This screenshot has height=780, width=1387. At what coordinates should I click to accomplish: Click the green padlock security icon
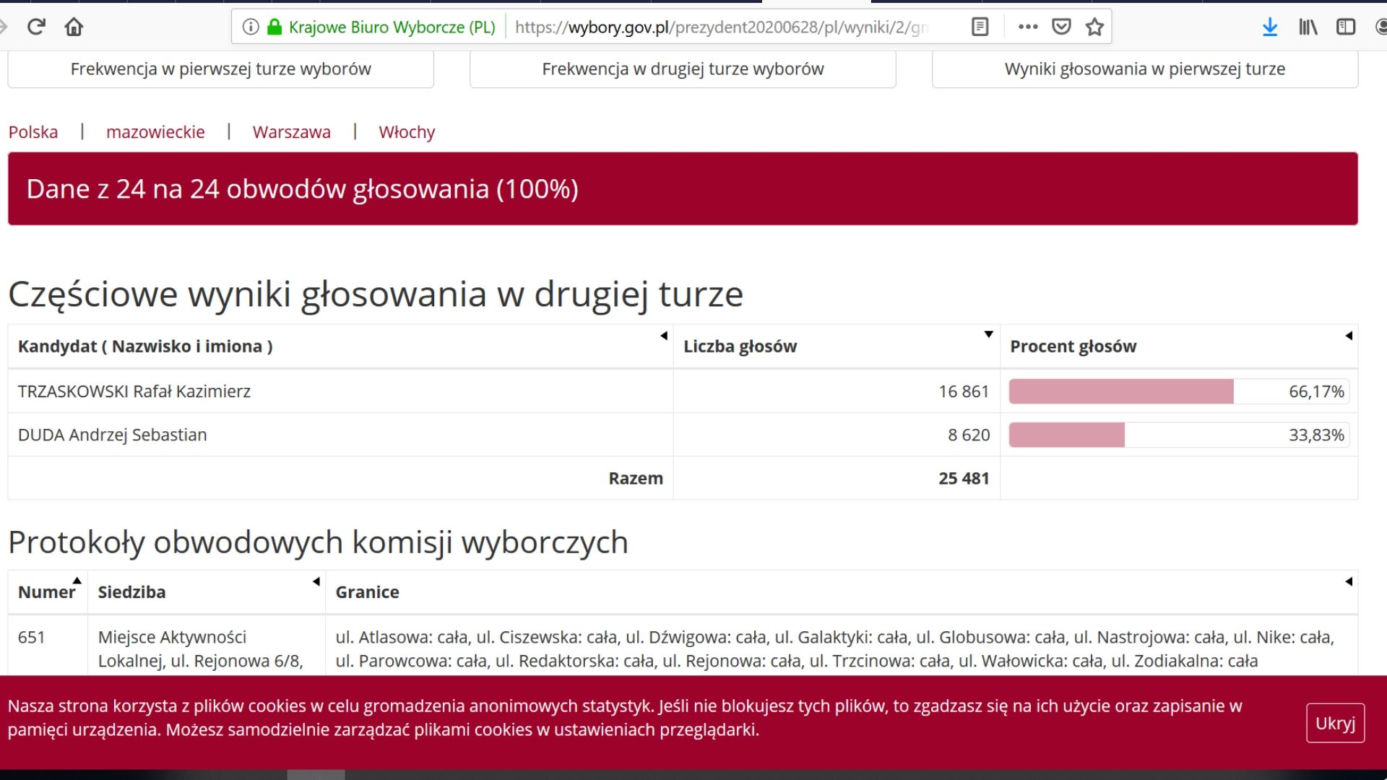pos(275,27)
